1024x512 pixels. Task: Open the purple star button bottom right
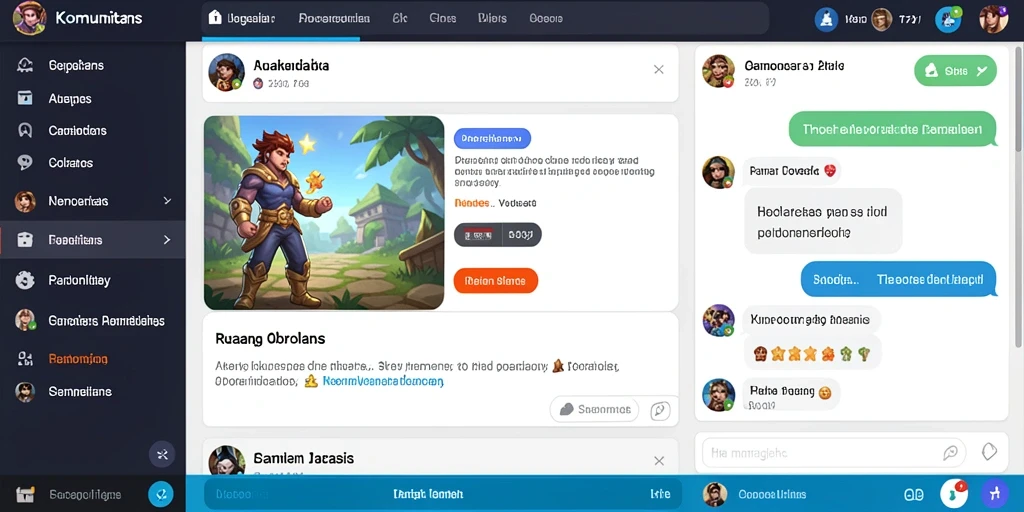click(x=995, y=494)
